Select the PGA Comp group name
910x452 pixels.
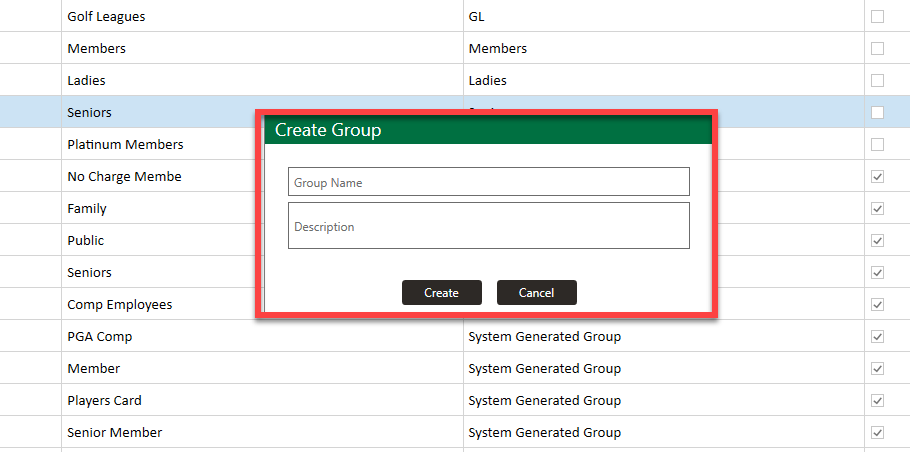100,337
